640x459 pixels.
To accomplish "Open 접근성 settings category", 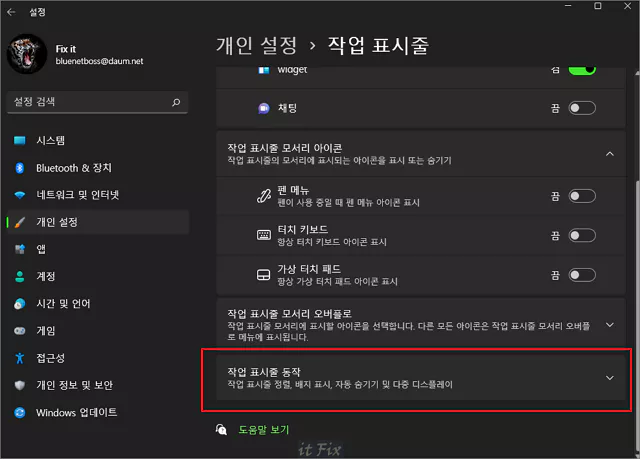I will [x=98, y=358].
